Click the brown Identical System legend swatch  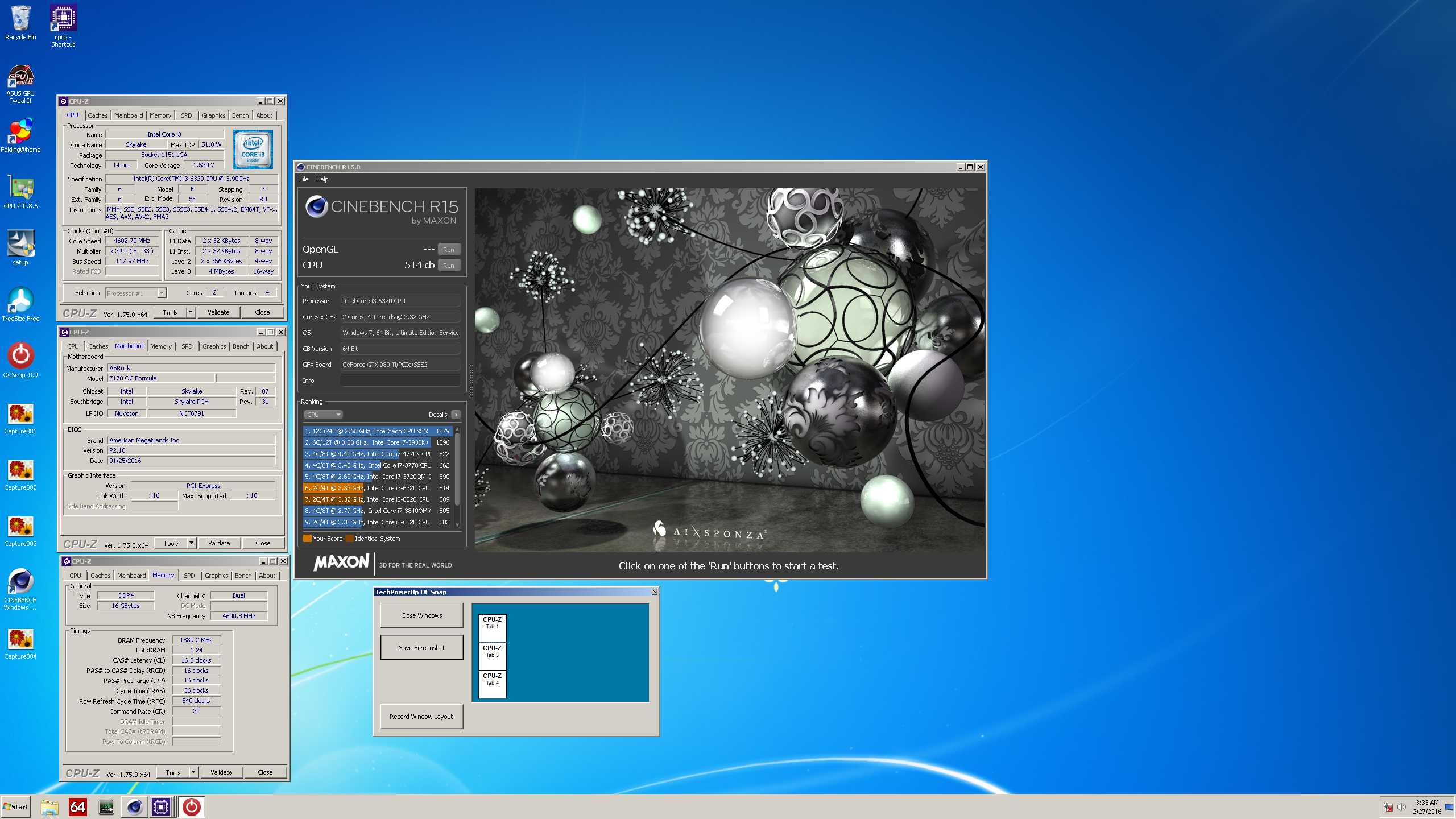pyautogui.click(x=349, y=539)
